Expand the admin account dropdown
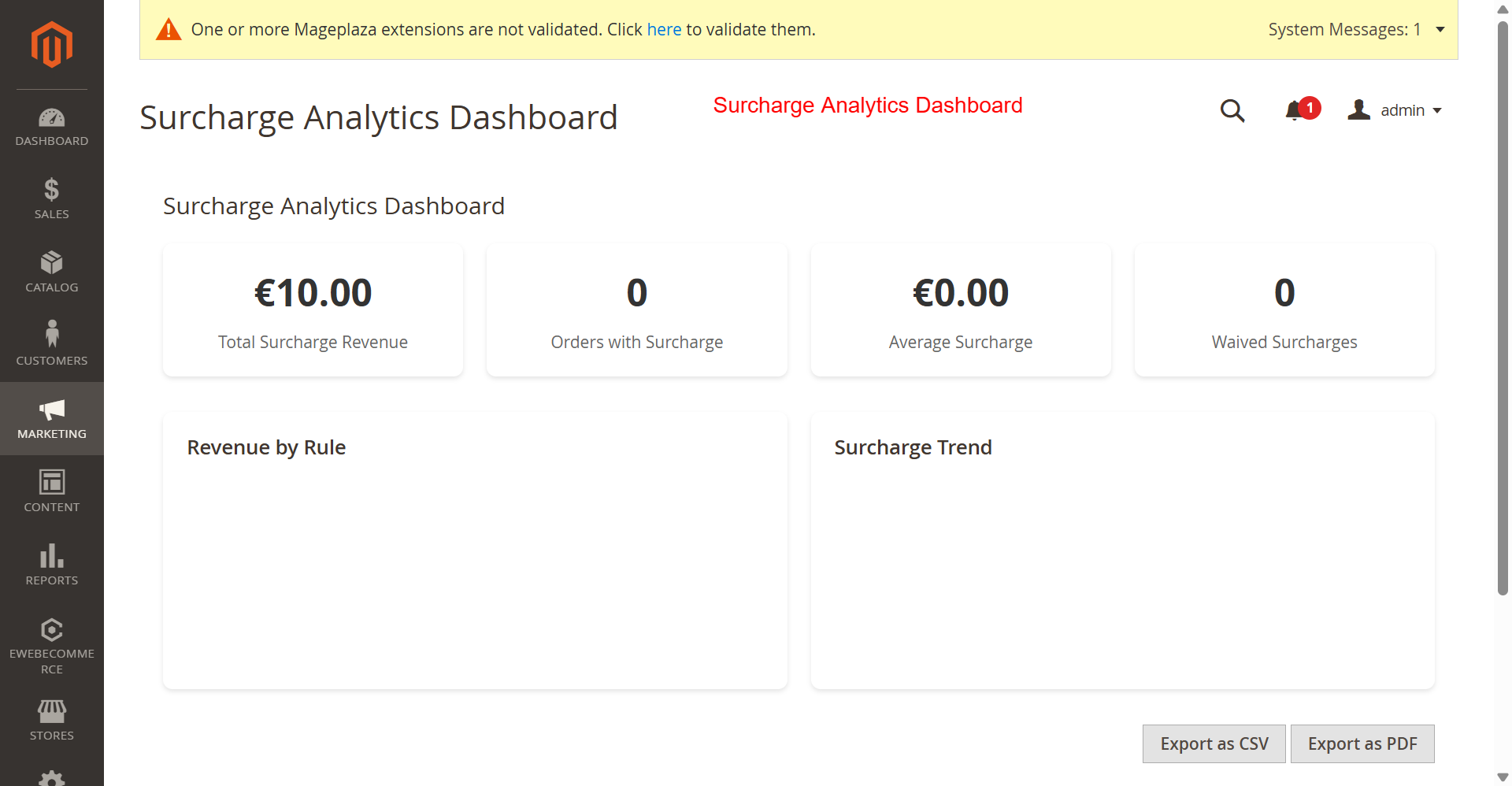Image resolution: width=1512 pixels, height=786 pixels. [x=1395, y=110]
